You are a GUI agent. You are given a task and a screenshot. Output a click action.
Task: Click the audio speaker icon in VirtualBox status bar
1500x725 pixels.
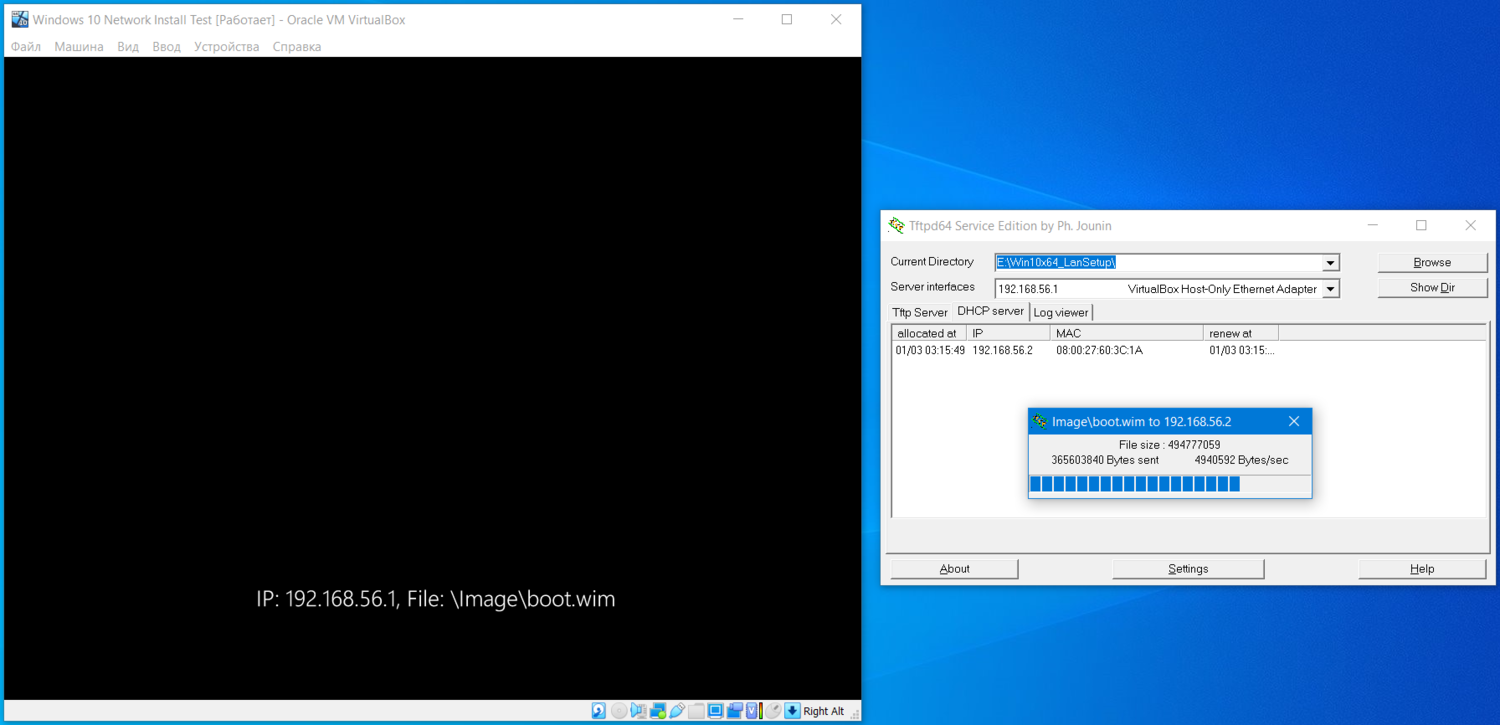[x=638, y=711]
